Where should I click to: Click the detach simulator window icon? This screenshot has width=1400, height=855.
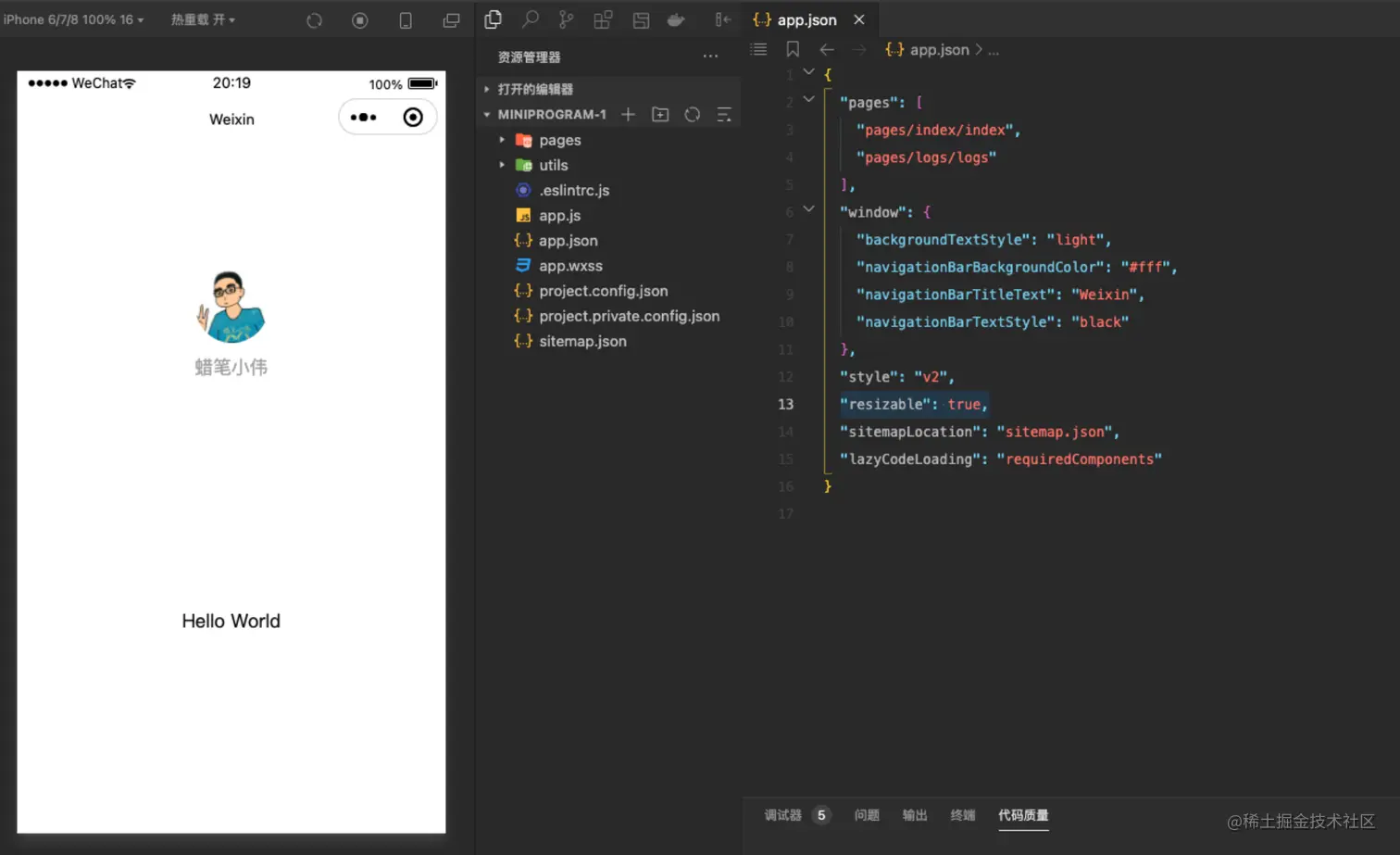coord(451,20)
